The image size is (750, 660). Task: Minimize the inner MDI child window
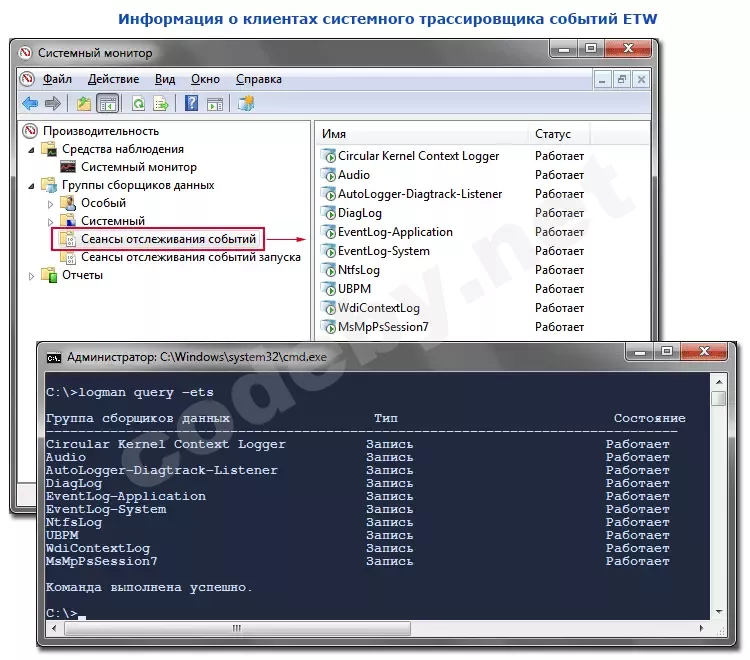[602, 79]
